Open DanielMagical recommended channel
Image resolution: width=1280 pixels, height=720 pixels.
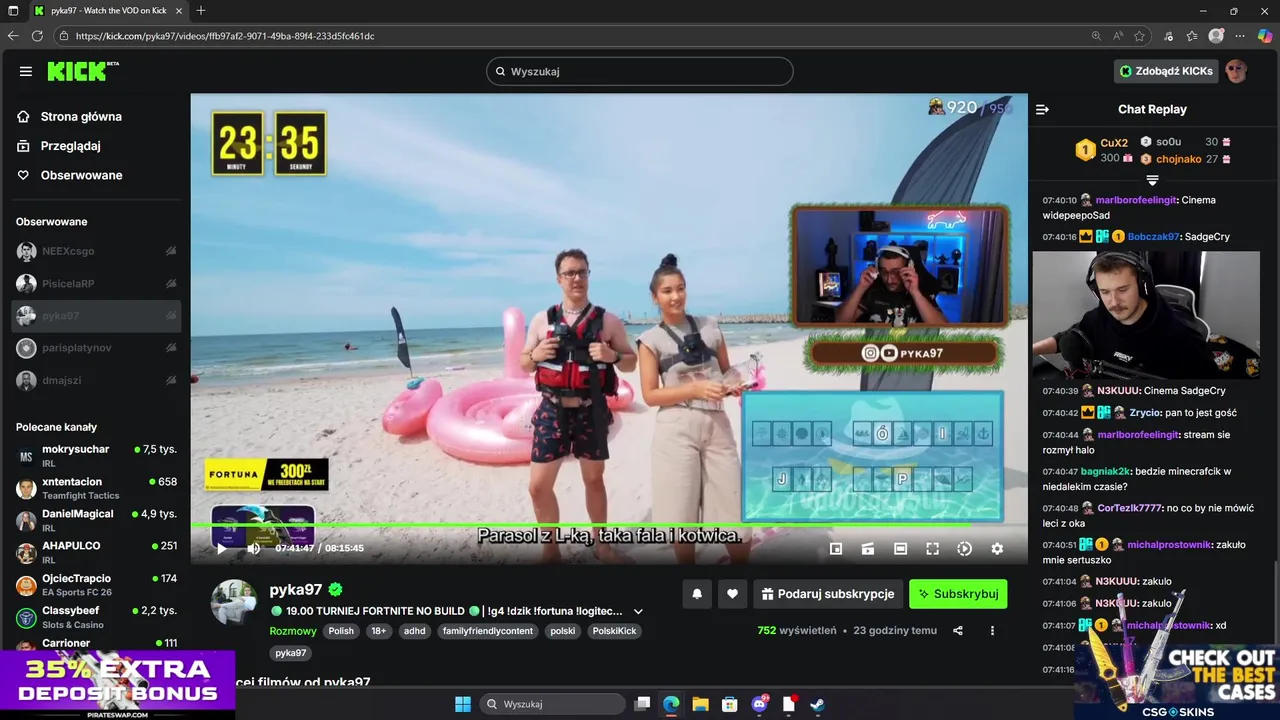click(96, 520)
